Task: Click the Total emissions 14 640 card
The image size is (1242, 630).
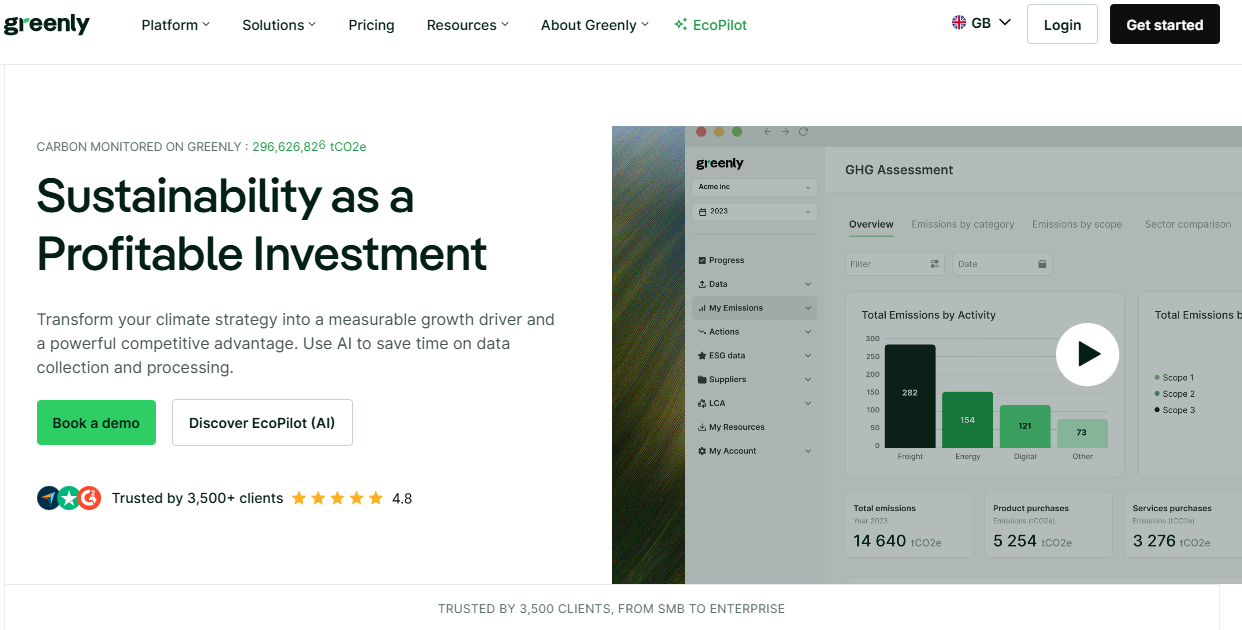Action: [x=908, y=525]
